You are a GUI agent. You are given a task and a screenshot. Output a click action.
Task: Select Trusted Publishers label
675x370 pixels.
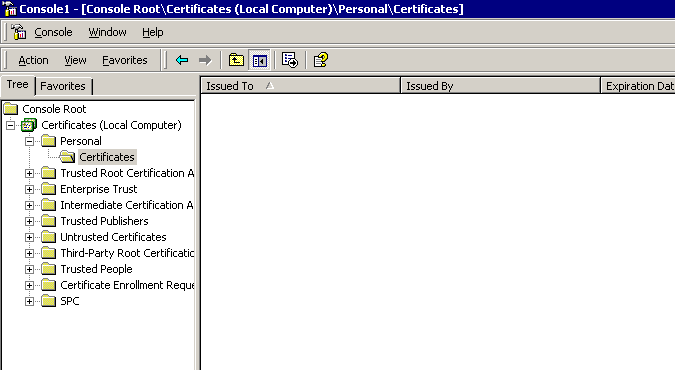tap(104, 221)
